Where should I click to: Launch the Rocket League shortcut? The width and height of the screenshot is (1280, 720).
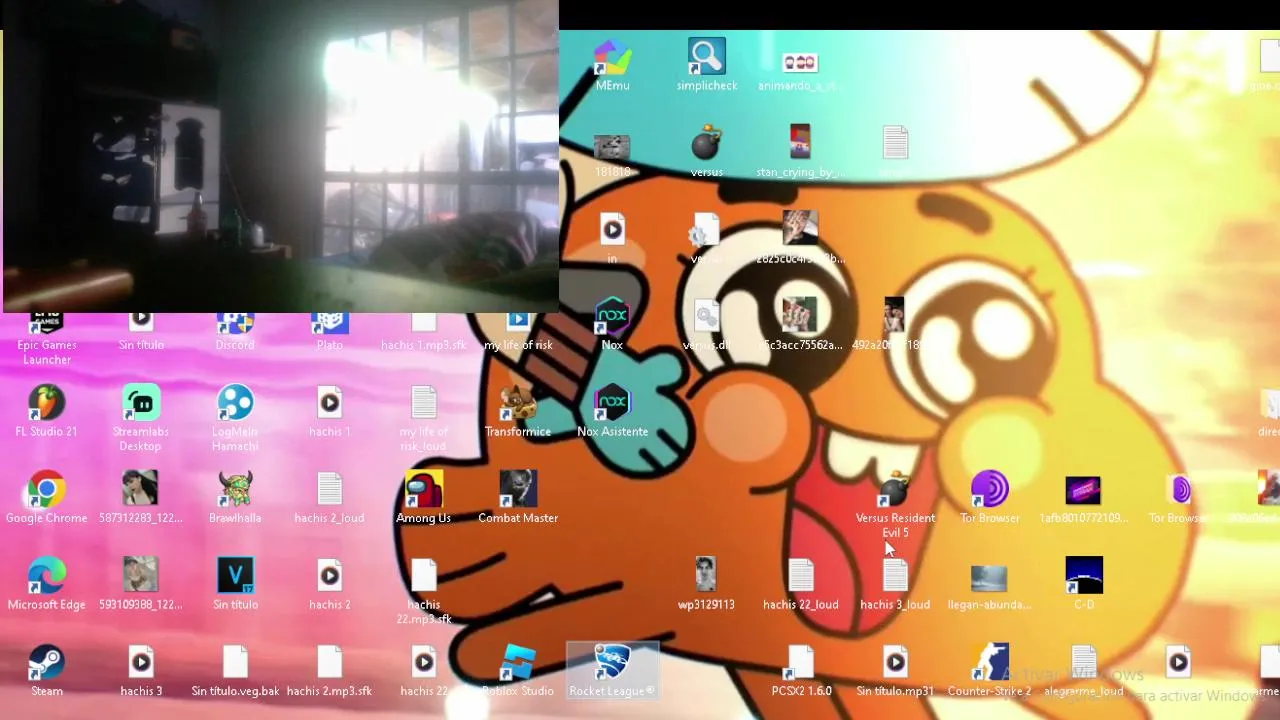(612, 671)
